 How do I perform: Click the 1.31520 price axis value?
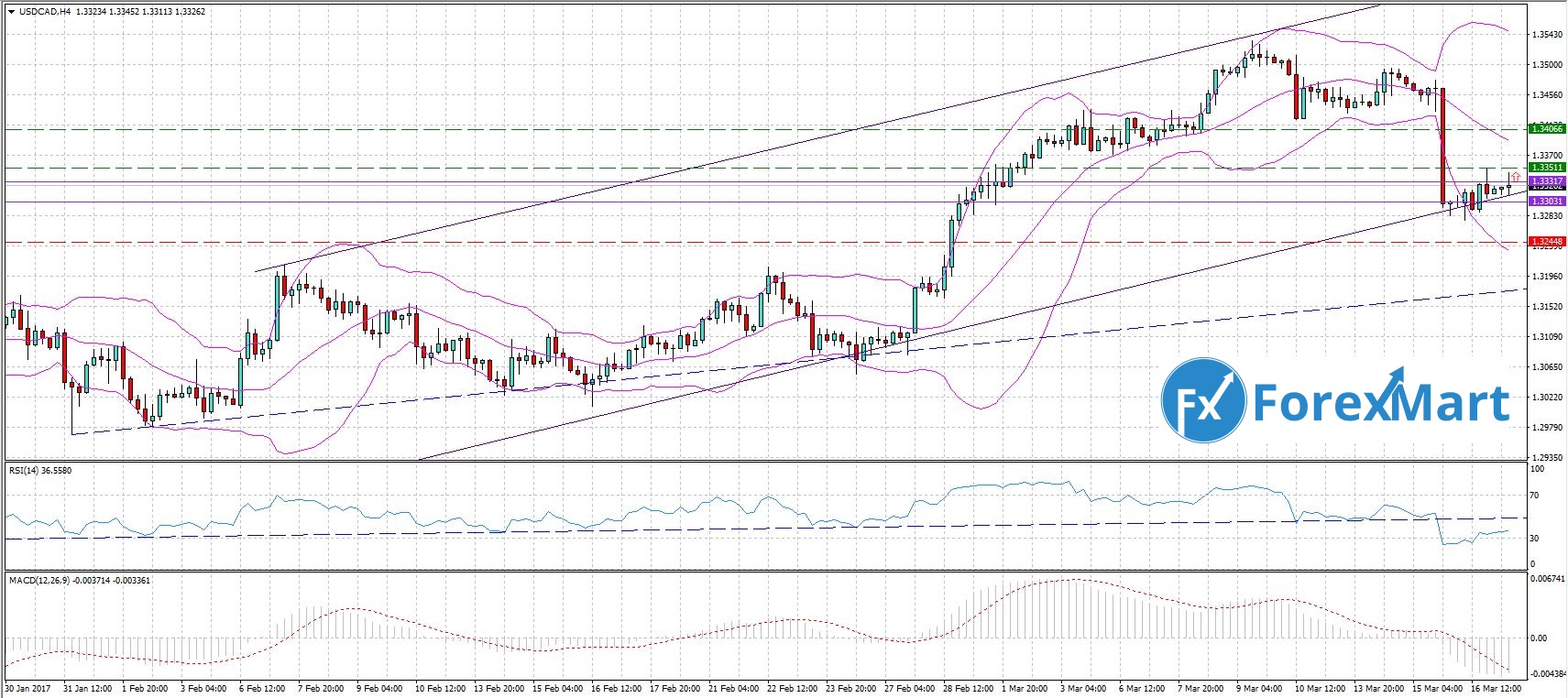(x=1547, y=307)
